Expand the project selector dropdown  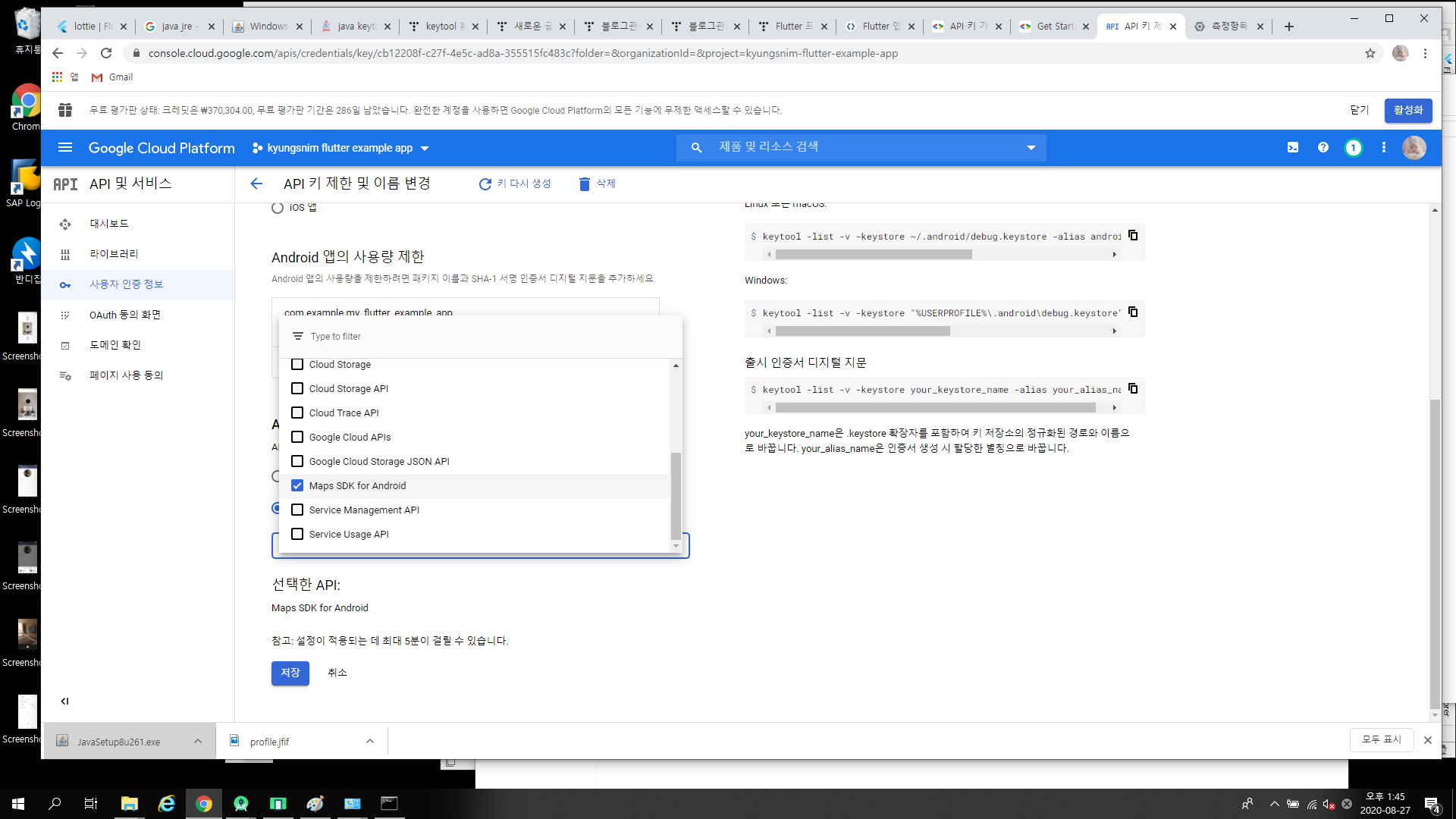click(x=425, y=149)
